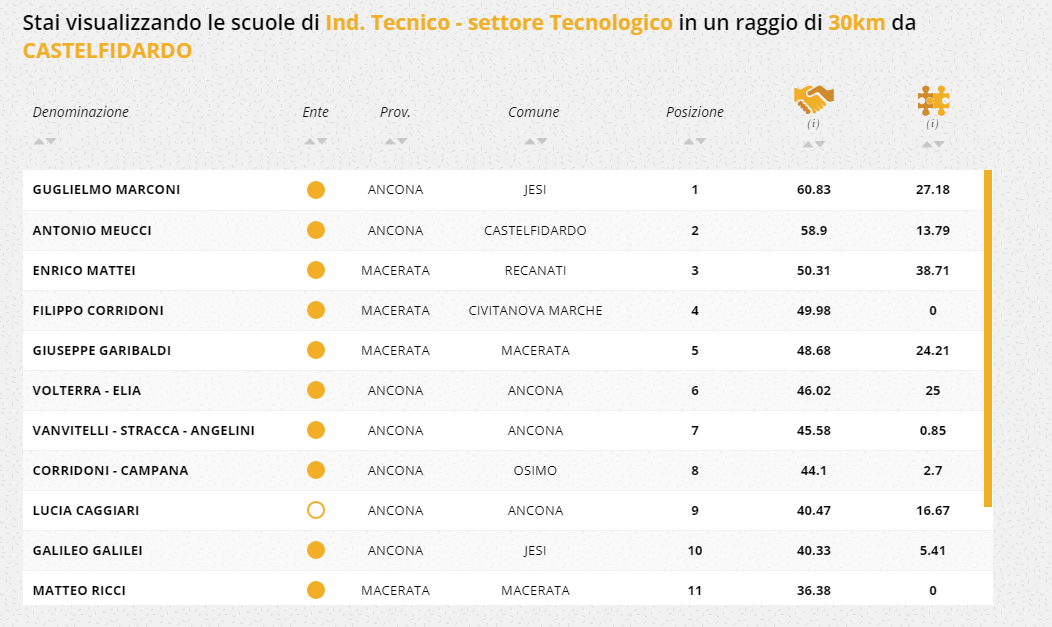Click the orange vertical scrollbar
Viewport: 1052px width, 627px height.
tap(988, 338)
